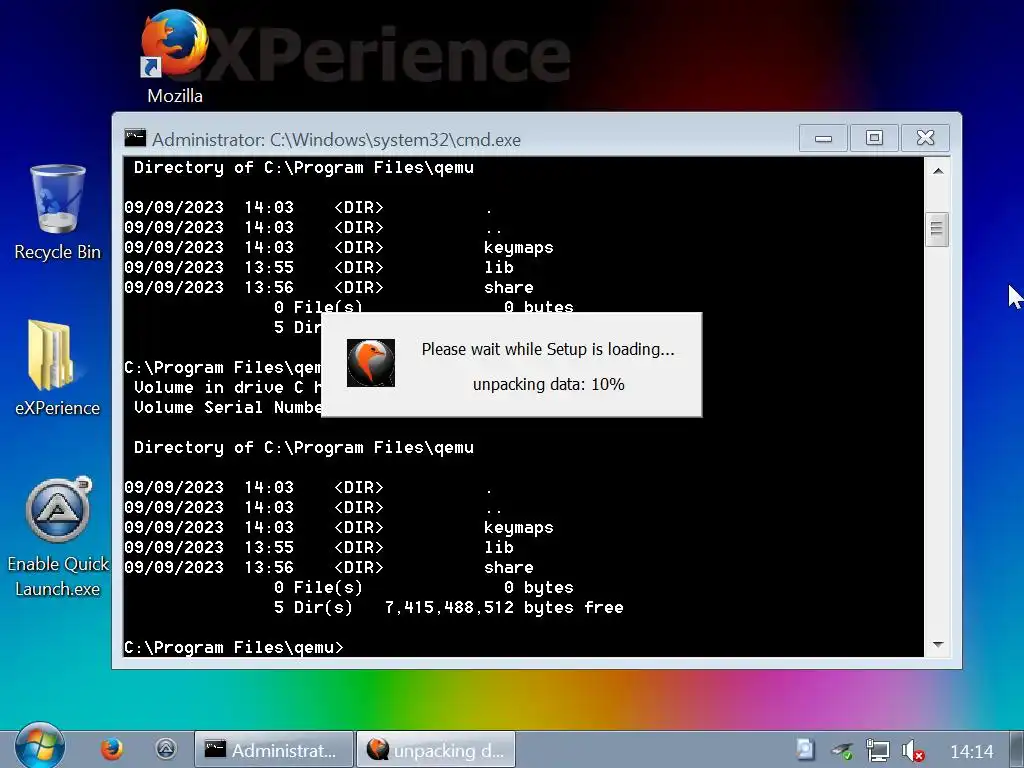
Task: Switch to 'unpacking d...' setup taskbar button
Action: pyautogui.click(x=436, y=750)
